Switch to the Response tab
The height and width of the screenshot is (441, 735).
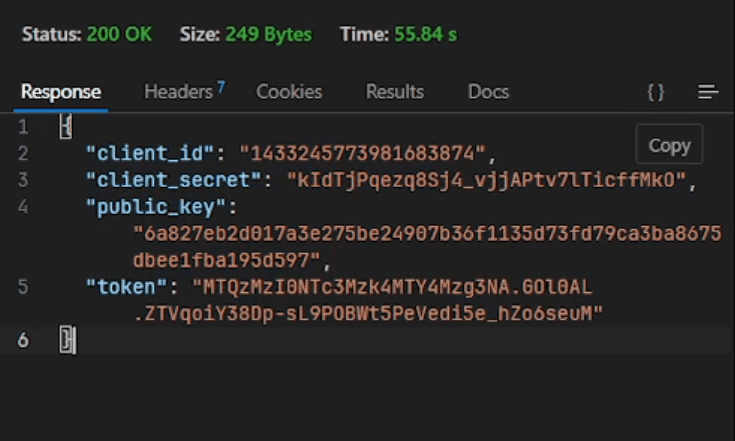61,92
